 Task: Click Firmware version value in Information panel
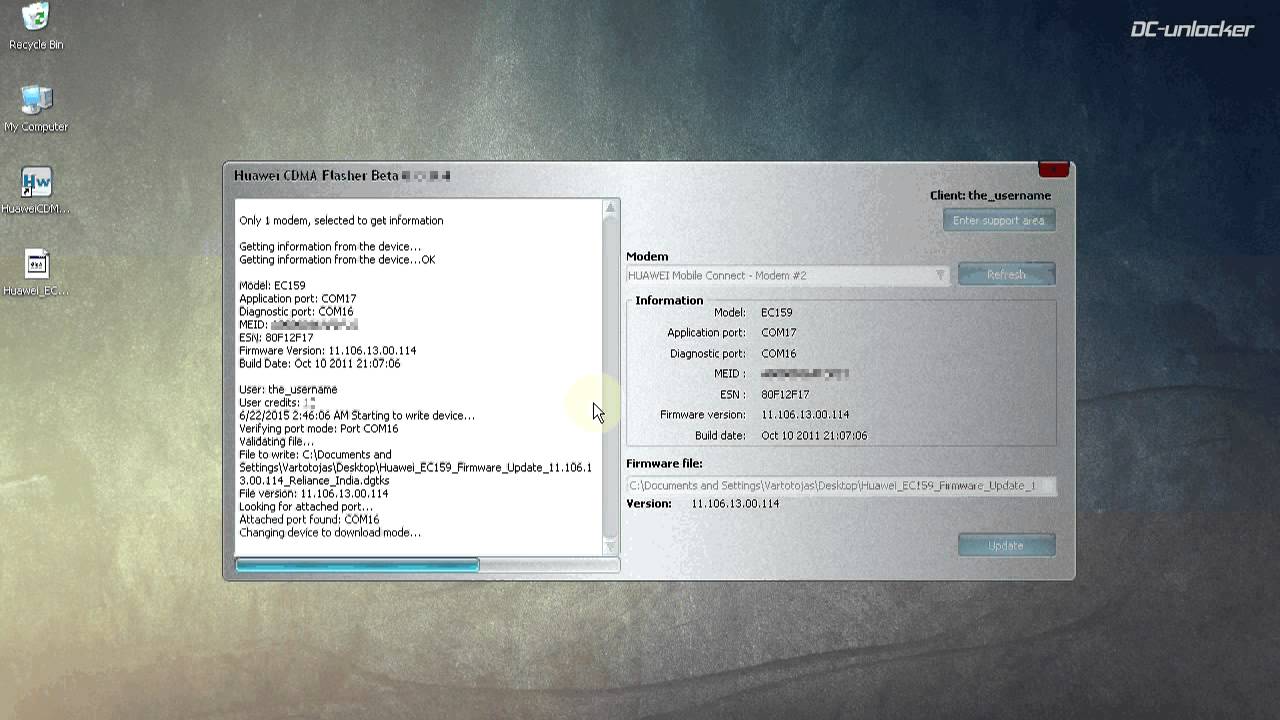805,415
